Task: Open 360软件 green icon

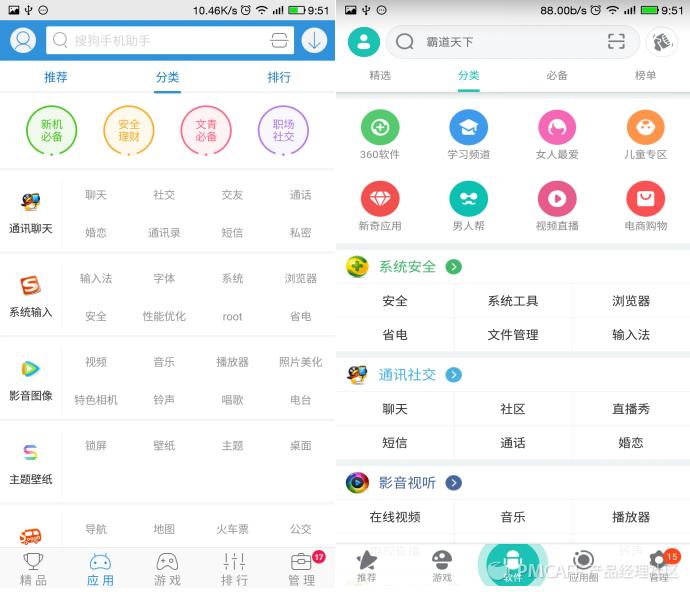Action: (380, 128)
